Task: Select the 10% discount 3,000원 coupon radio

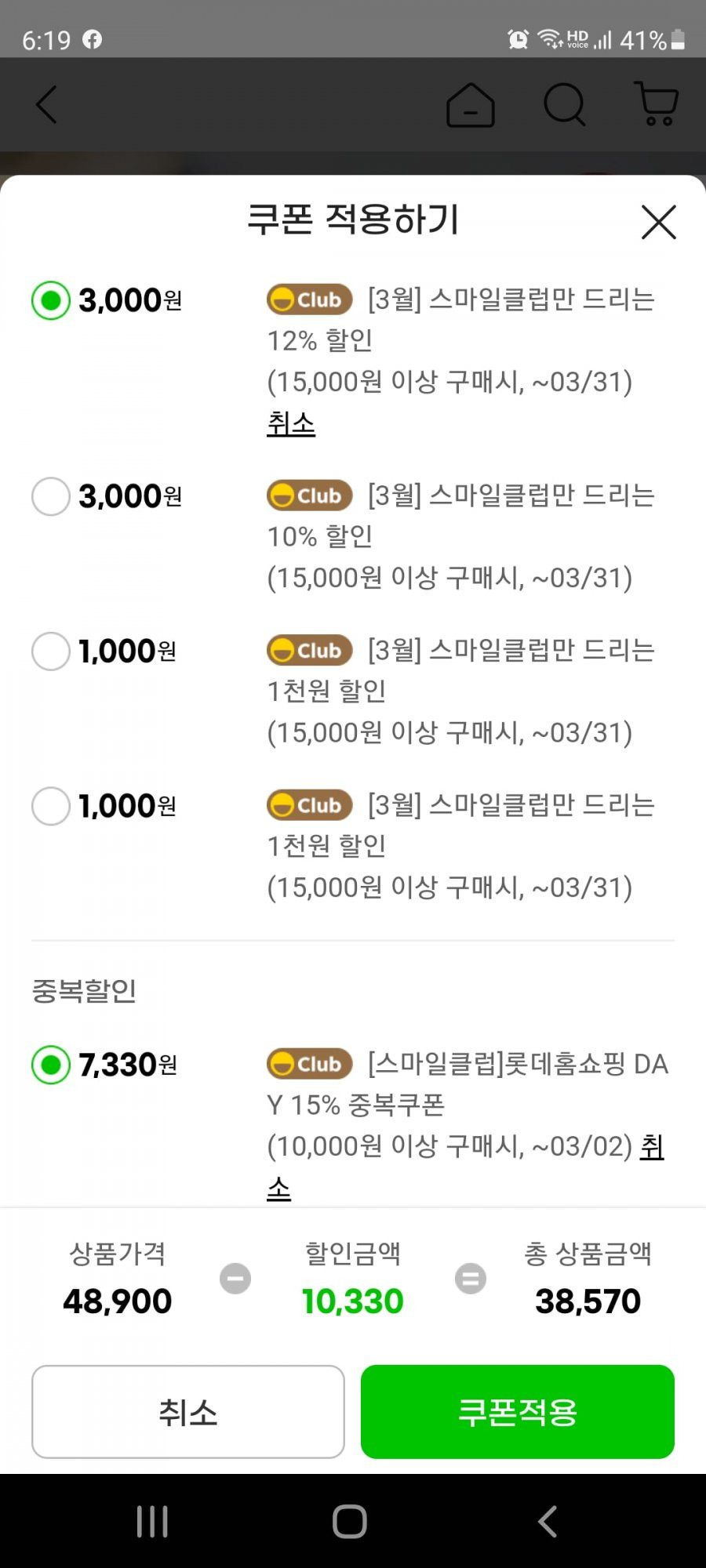Action: tap(51, 496)
